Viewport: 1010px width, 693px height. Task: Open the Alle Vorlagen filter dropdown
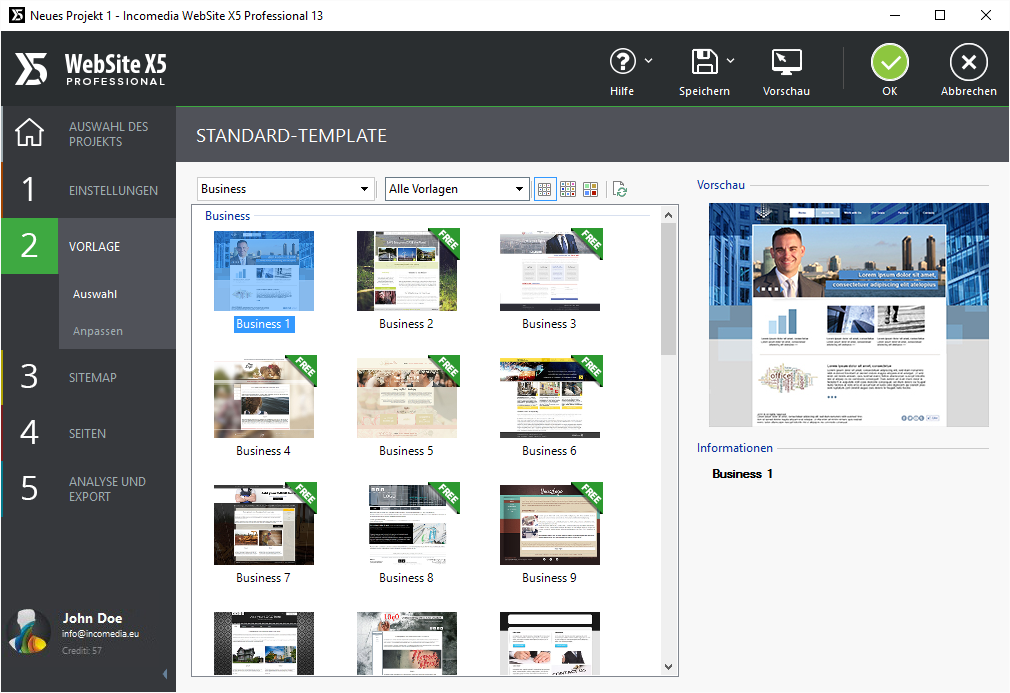[456, 188]
